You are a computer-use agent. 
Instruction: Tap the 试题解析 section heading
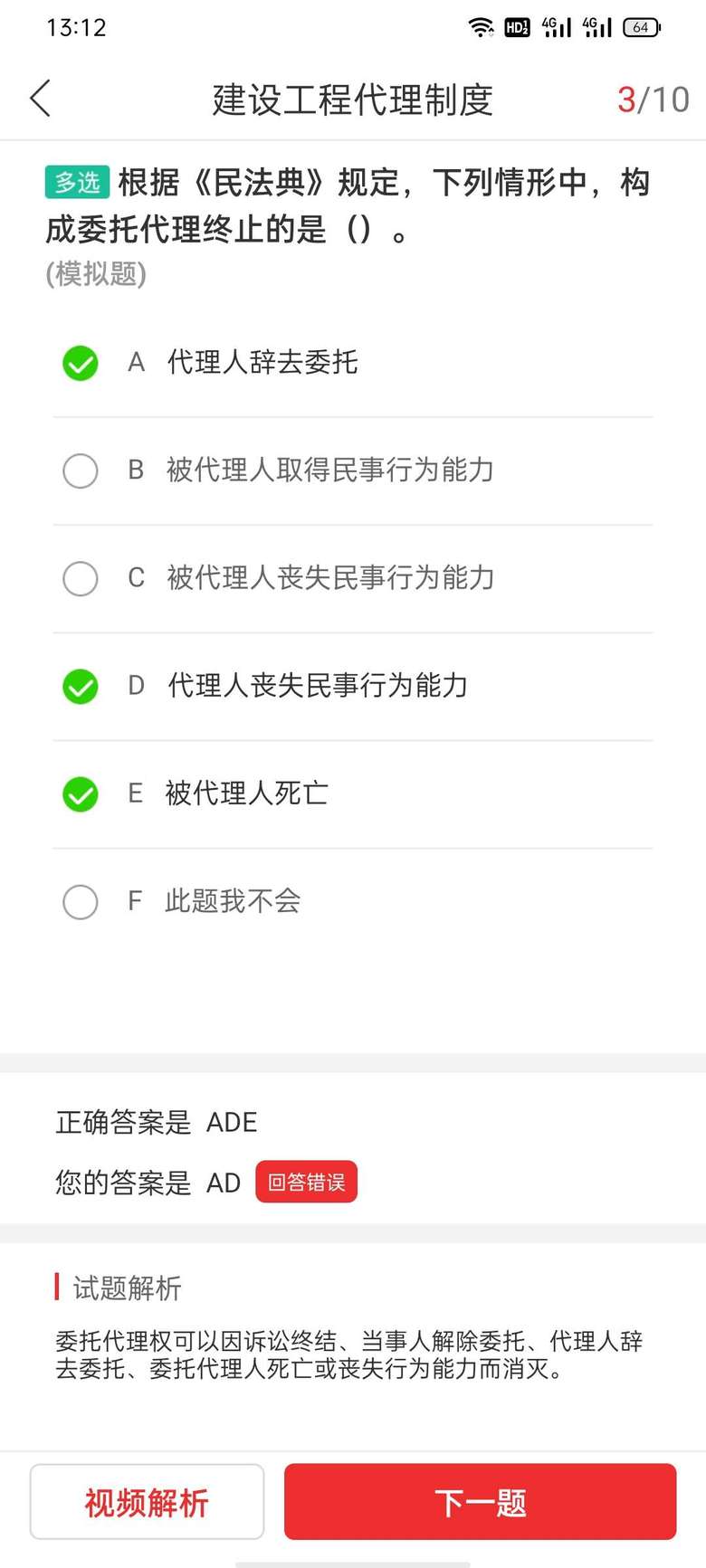(x=127, y=1288)
